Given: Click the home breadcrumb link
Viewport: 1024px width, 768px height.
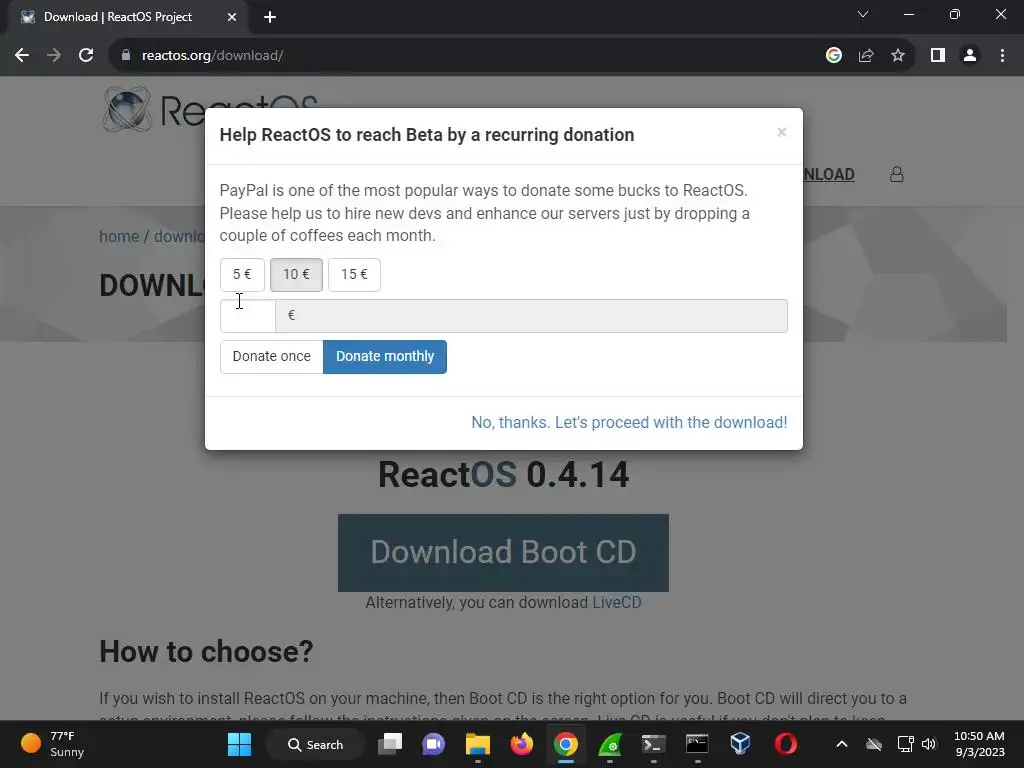Looking at the screenshot, I should click(119, 236).
